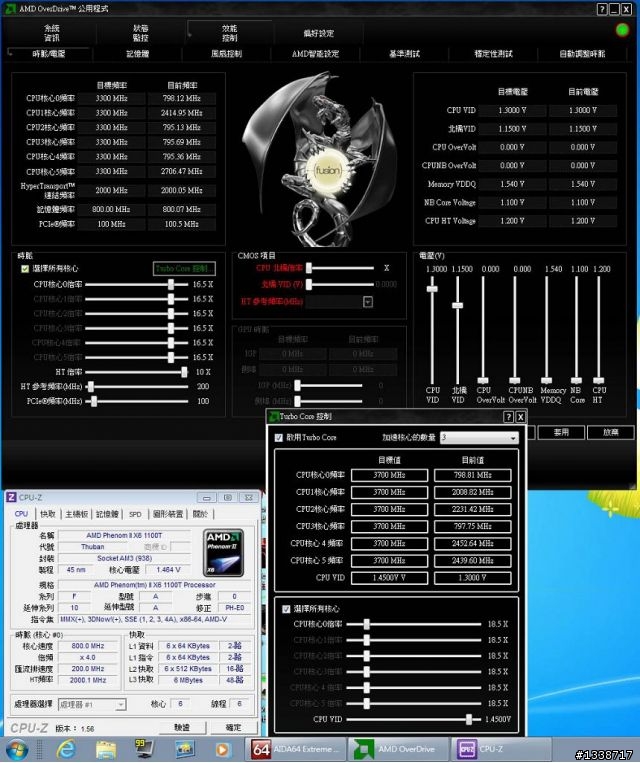
Task: Open the picture-frame app icon on the taskbar
Action: [x=184, y=750]
